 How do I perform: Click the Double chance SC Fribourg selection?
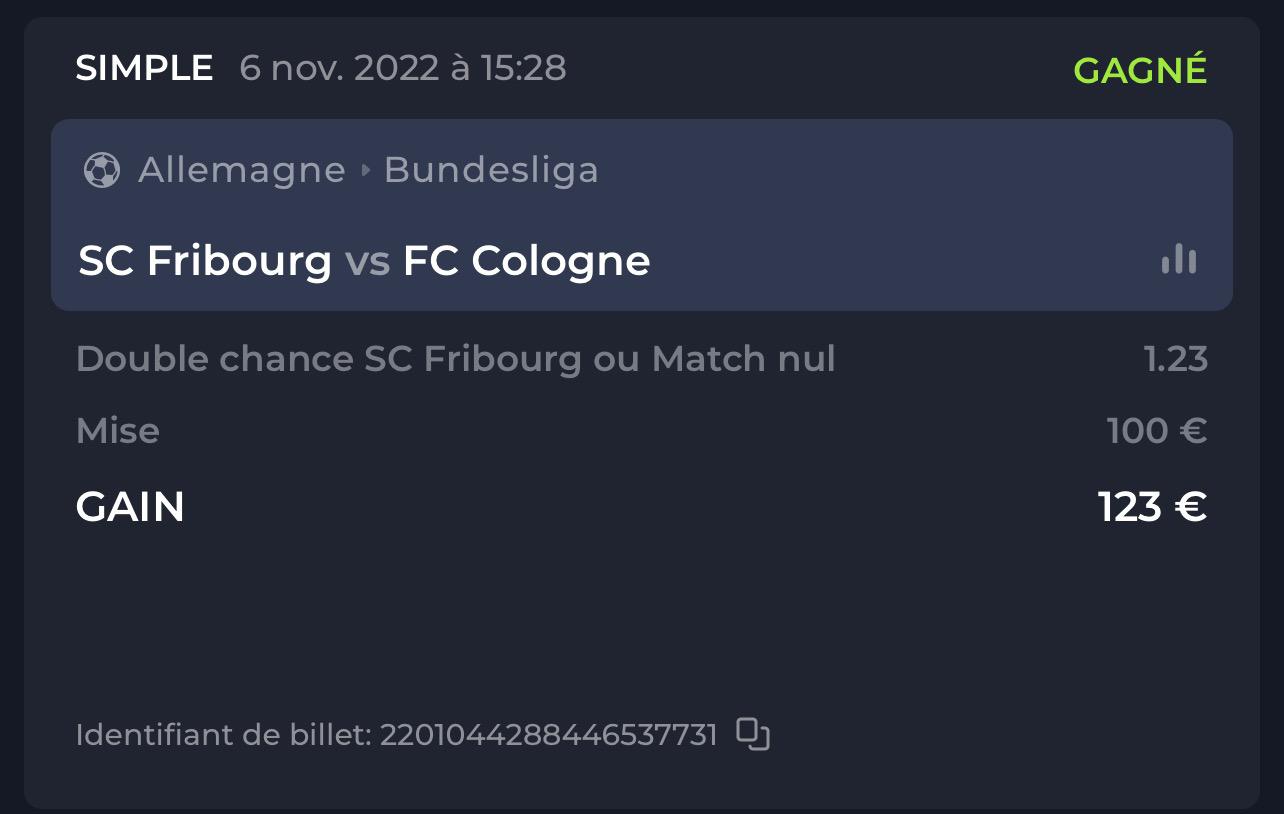(x=456, y=359)
